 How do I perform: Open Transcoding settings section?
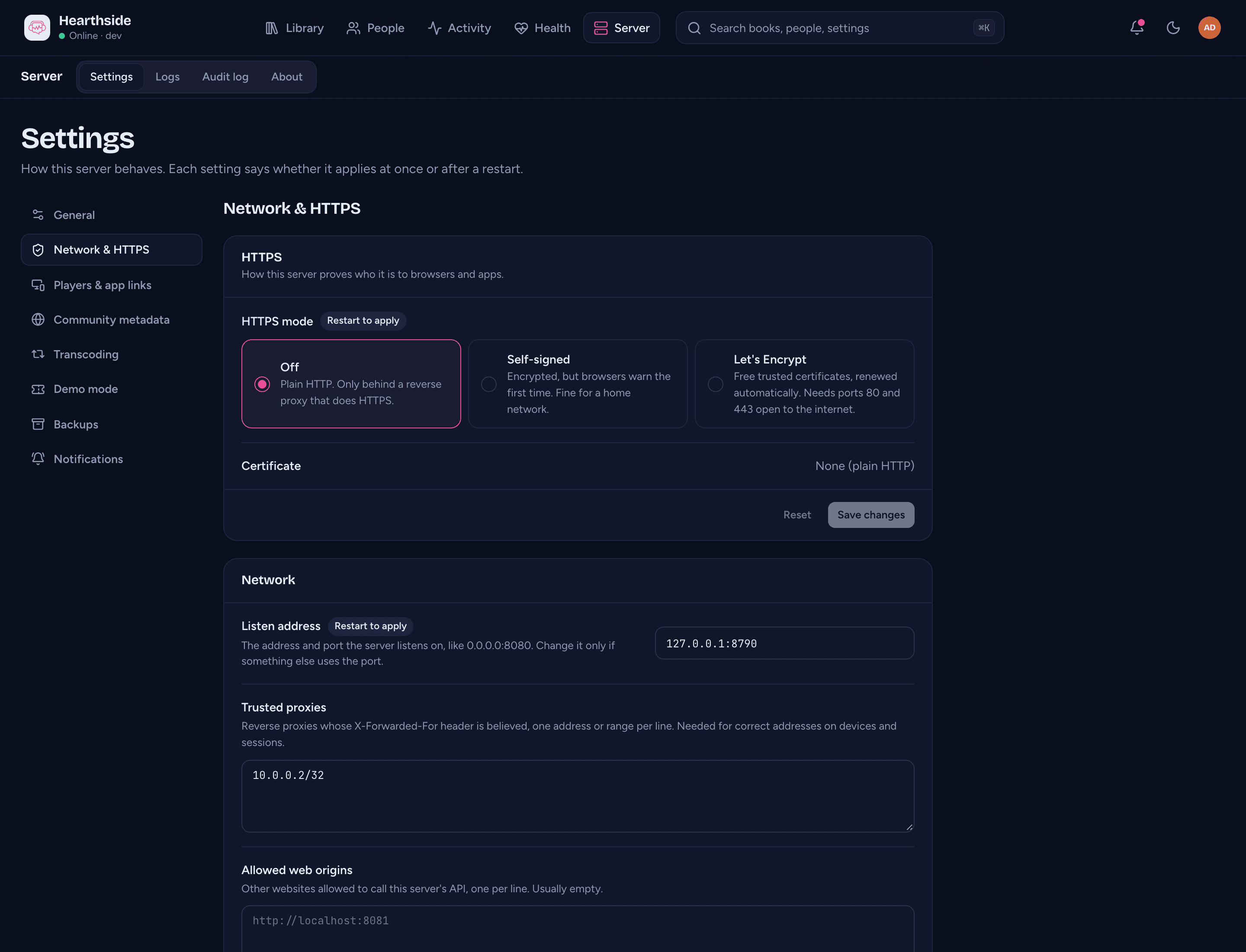(112, 354)
